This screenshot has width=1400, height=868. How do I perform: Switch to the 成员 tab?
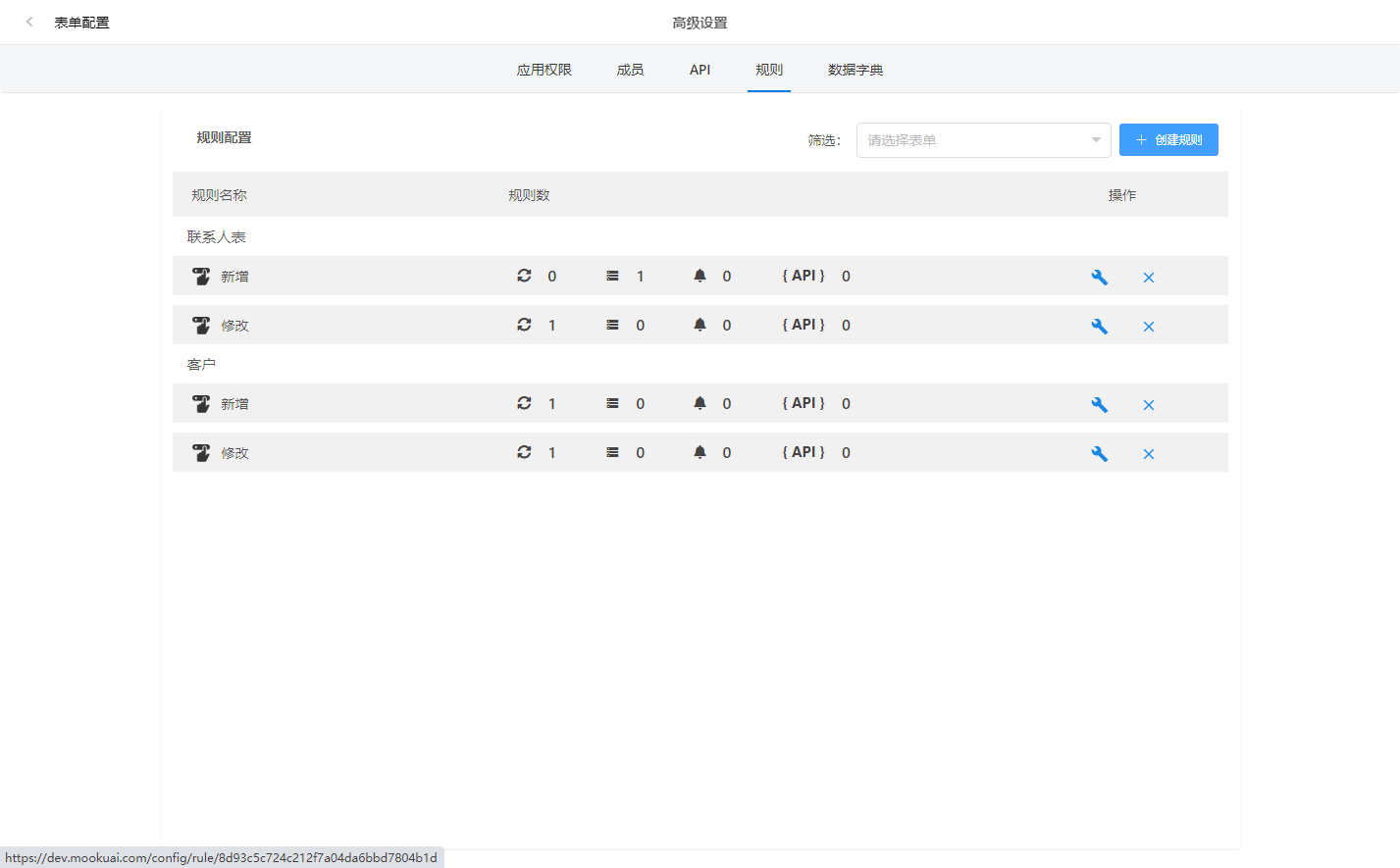[630, 70]
